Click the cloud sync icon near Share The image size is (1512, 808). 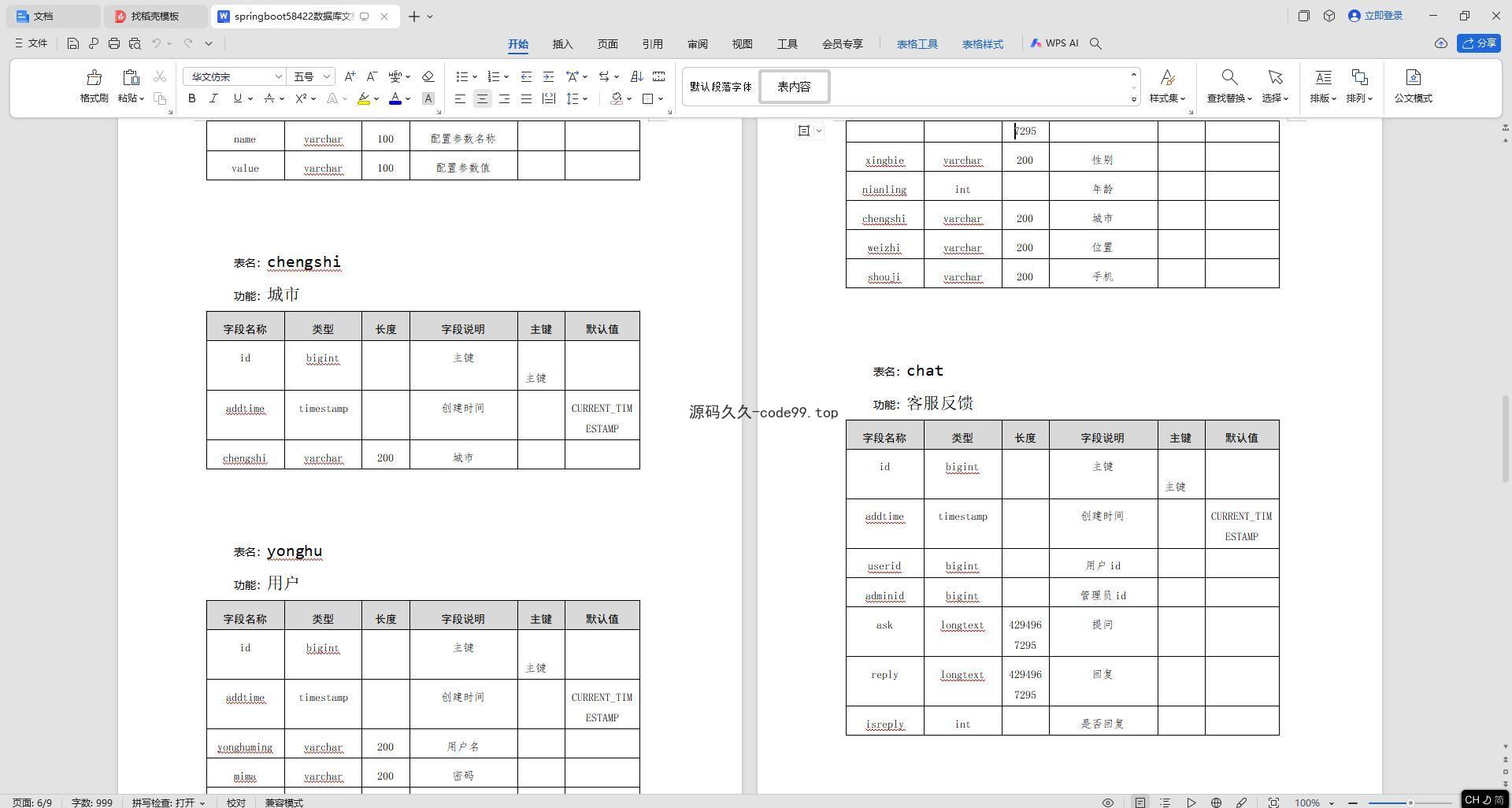click(x=1440, y=43)
